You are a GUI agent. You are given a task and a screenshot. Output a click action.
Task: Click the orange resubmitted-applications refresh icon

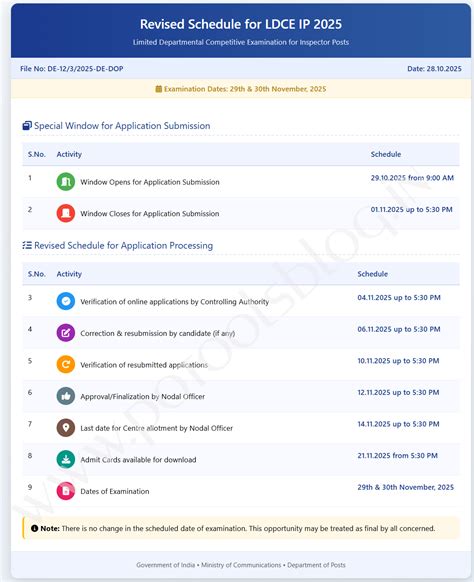[x=66, y=364]
